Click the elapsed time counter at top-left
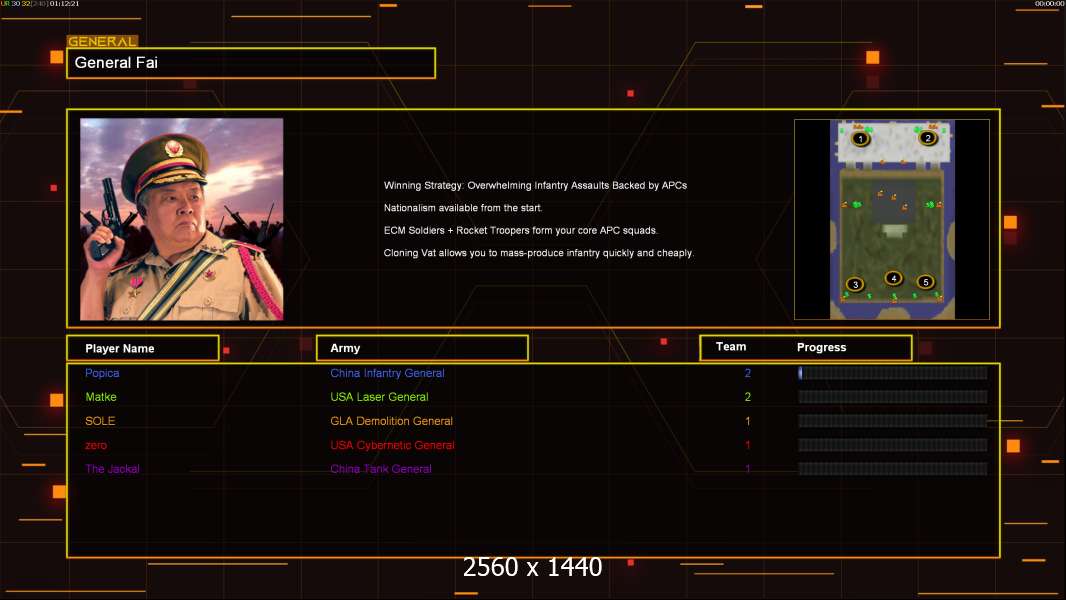1066x600 pixels. pos(64,3)
